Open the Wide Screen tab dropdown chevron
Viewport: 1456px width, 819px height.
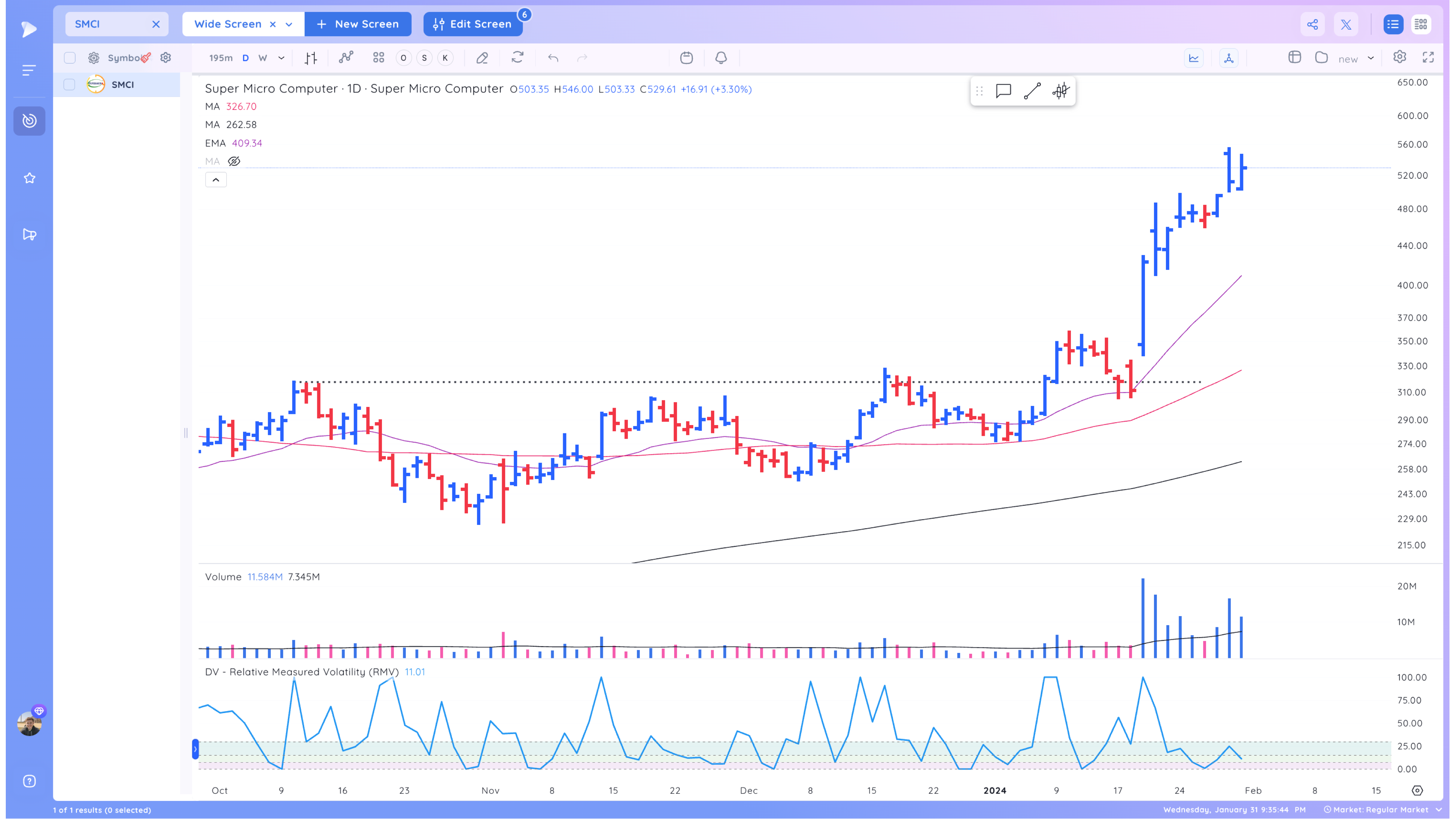[x=289, y=24]
